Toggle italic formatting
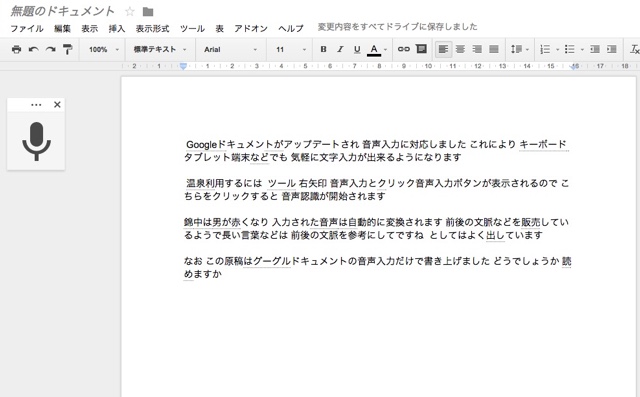Screen dimensions: 640x397 [x=340, y=49]
